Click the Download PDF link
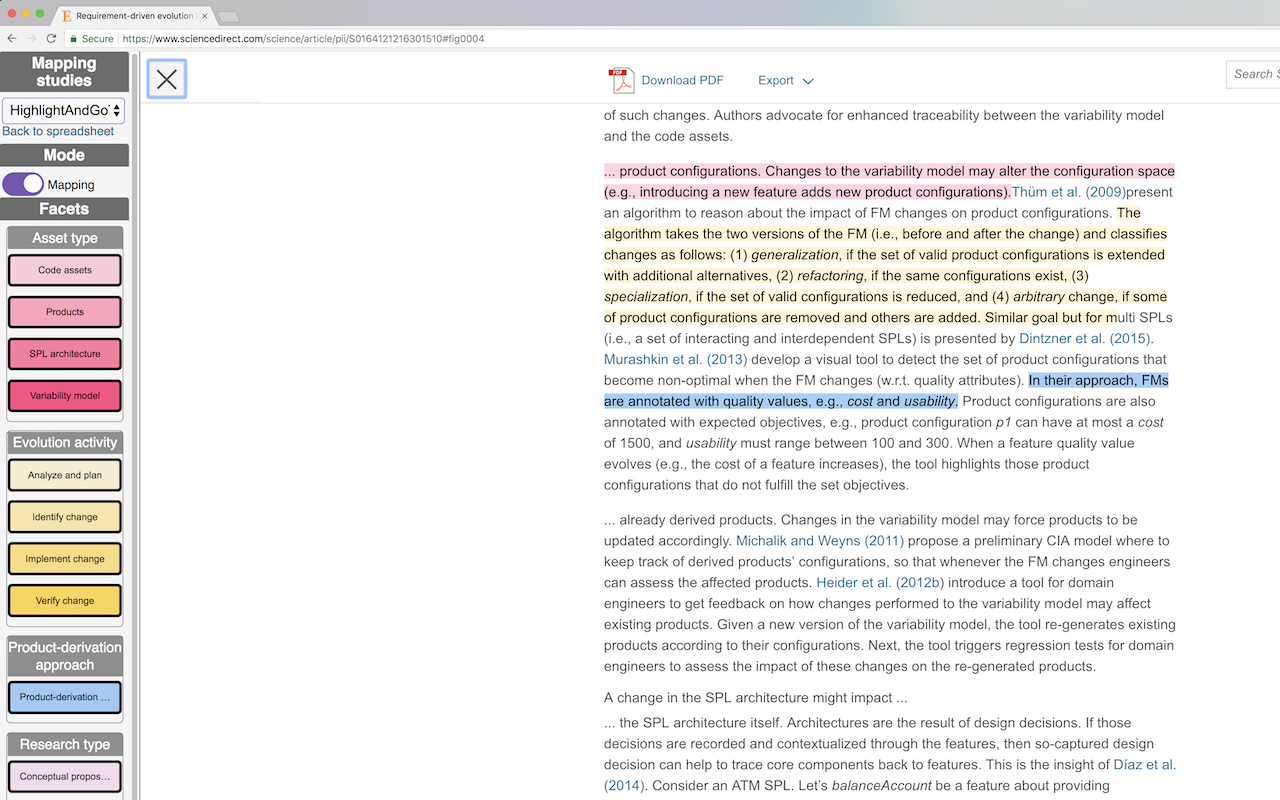Screen dimensions: 1280x800 click(x=682, y=80)
